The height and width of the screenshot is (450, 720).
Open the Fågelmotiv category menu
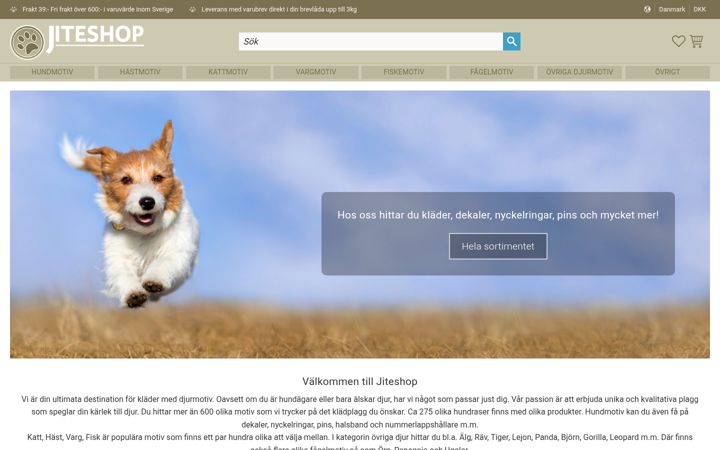[491, 72]
